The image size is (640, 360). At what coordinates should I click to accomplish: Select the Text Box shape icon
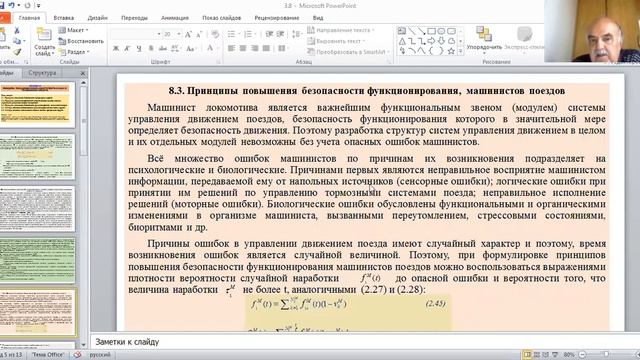pyautogui.click(x=402, y=31)
